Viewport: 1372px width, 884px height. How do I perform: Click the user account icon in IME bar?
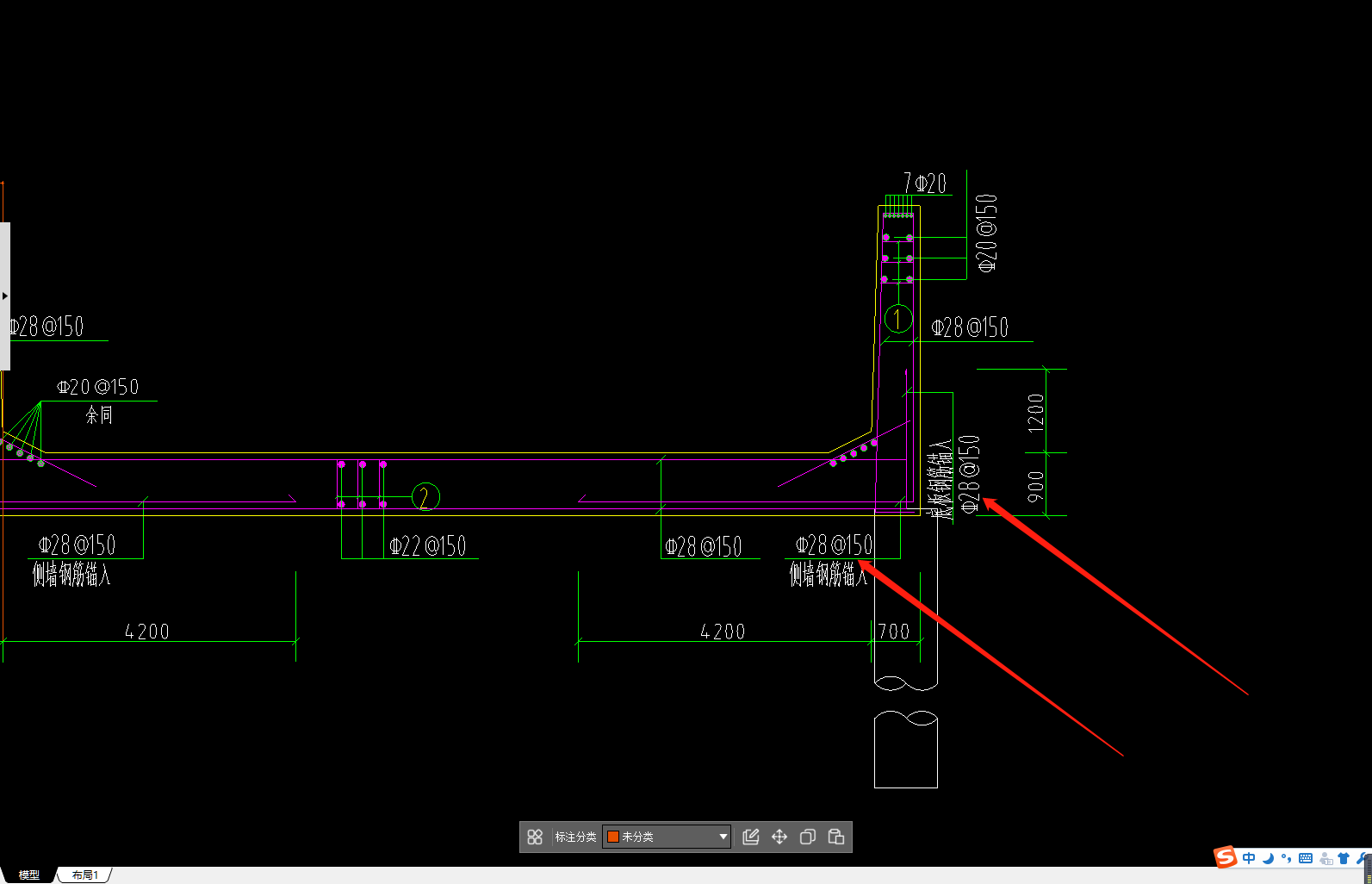[1325, 858]
